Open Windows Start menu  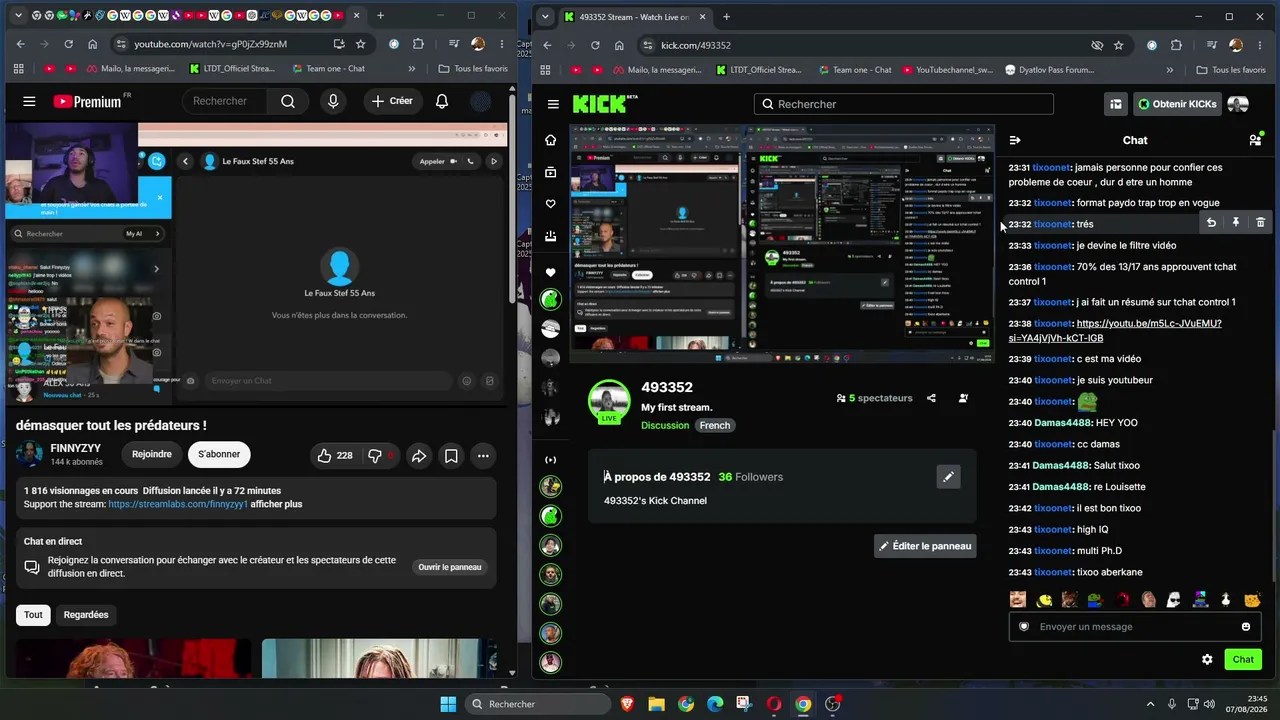[x=448, y=704]
